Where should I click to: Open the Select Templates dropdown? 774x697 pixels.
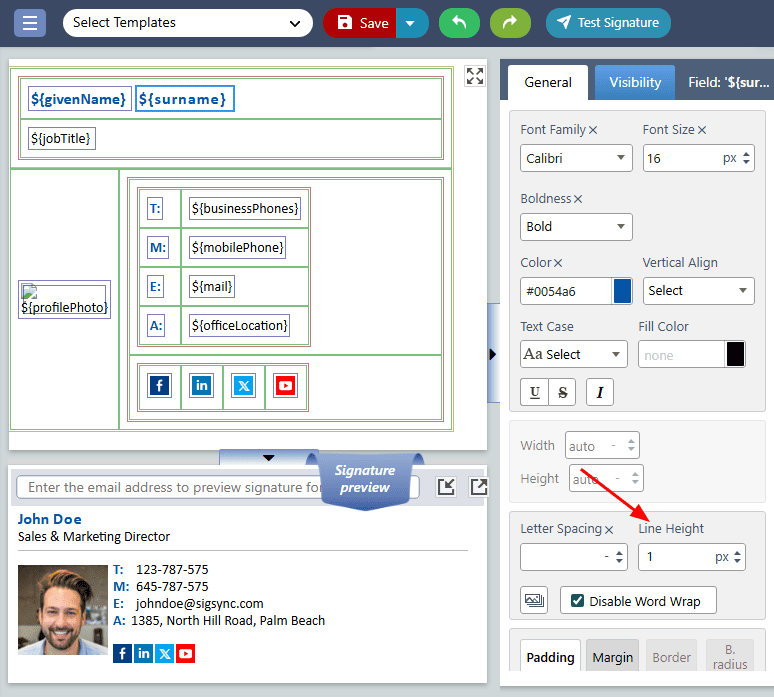point(187,22)
